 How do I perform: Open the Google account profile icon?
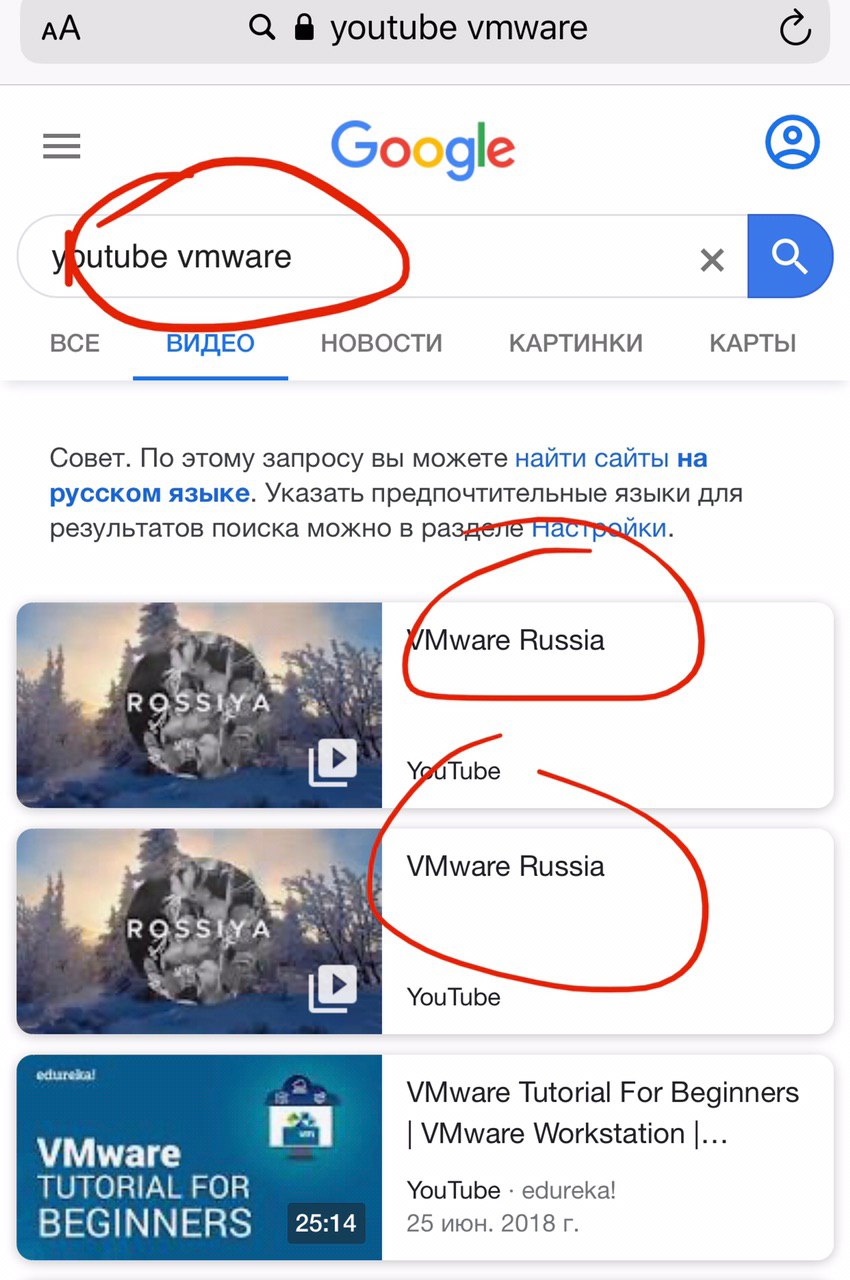point(792,142)
